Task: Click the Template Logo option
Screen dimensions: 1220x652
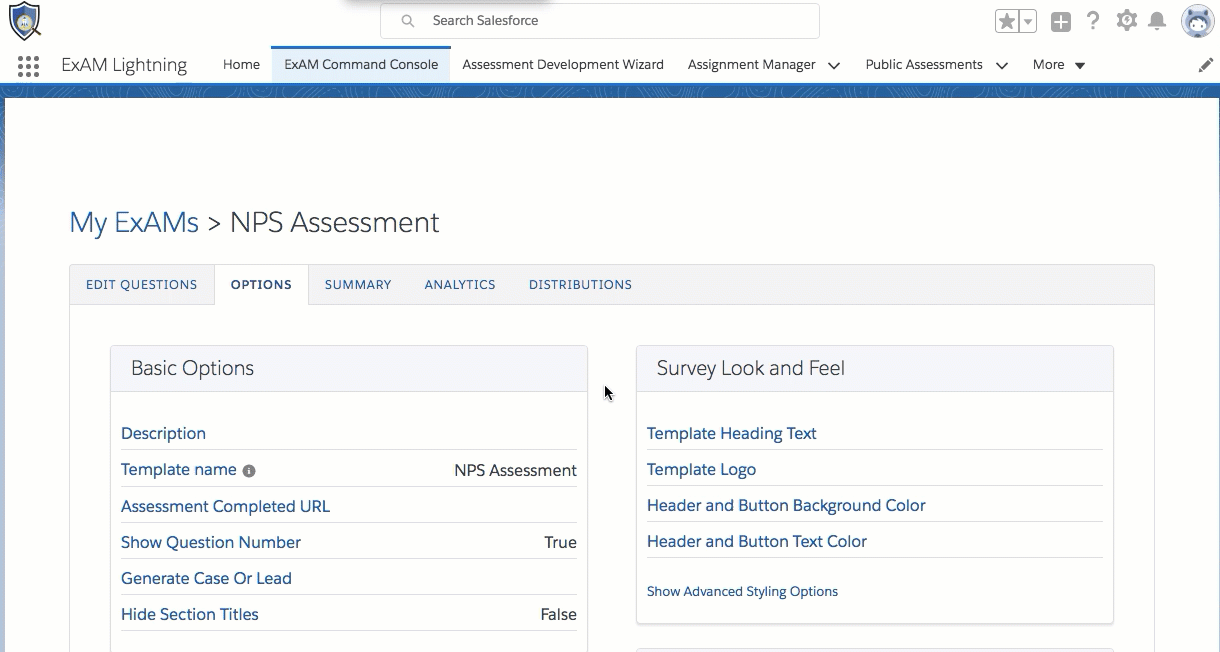Action: (701, 470)
